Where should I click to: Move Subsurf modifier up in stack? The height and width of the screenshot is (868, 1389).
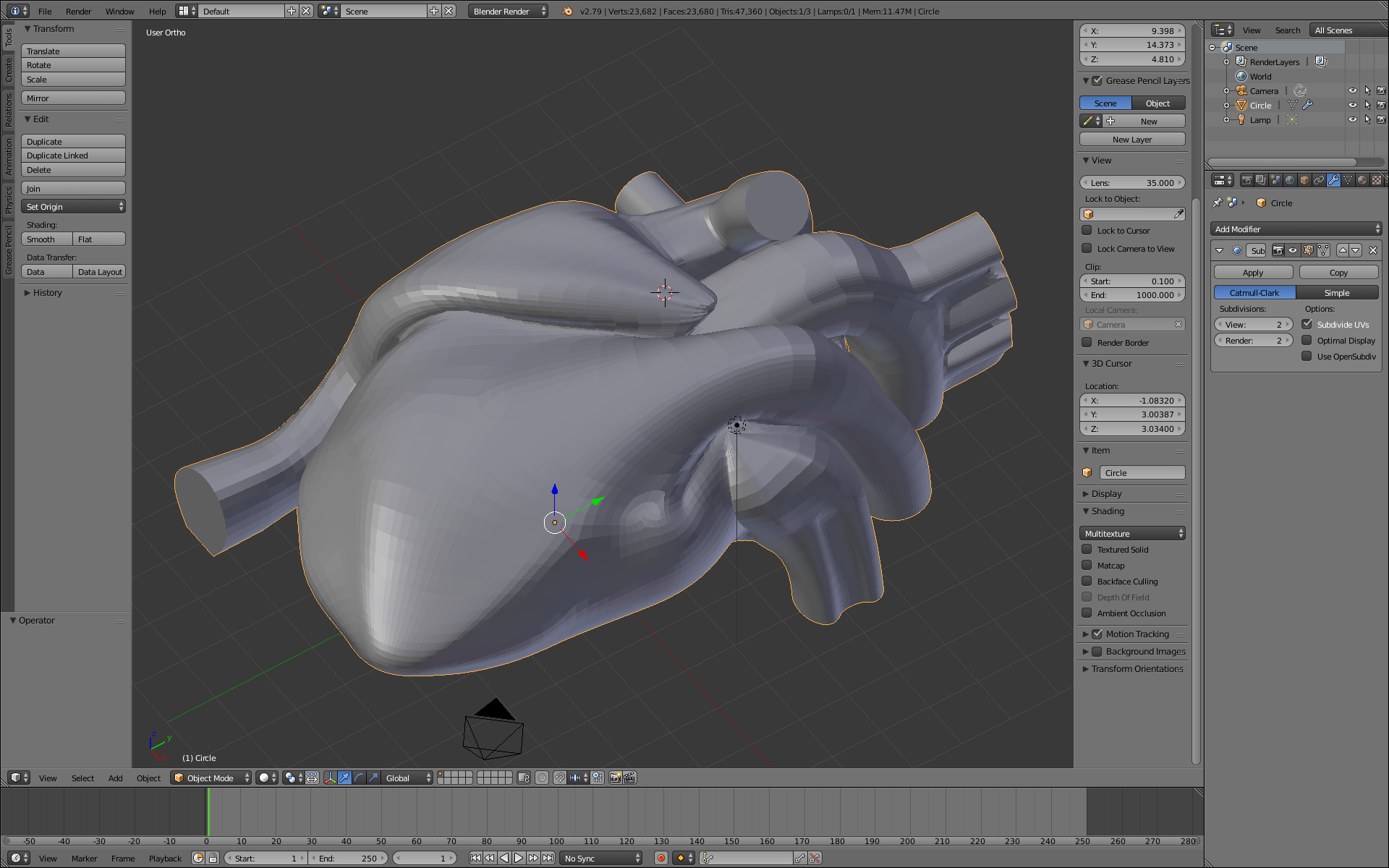(x=1343, y=250)
